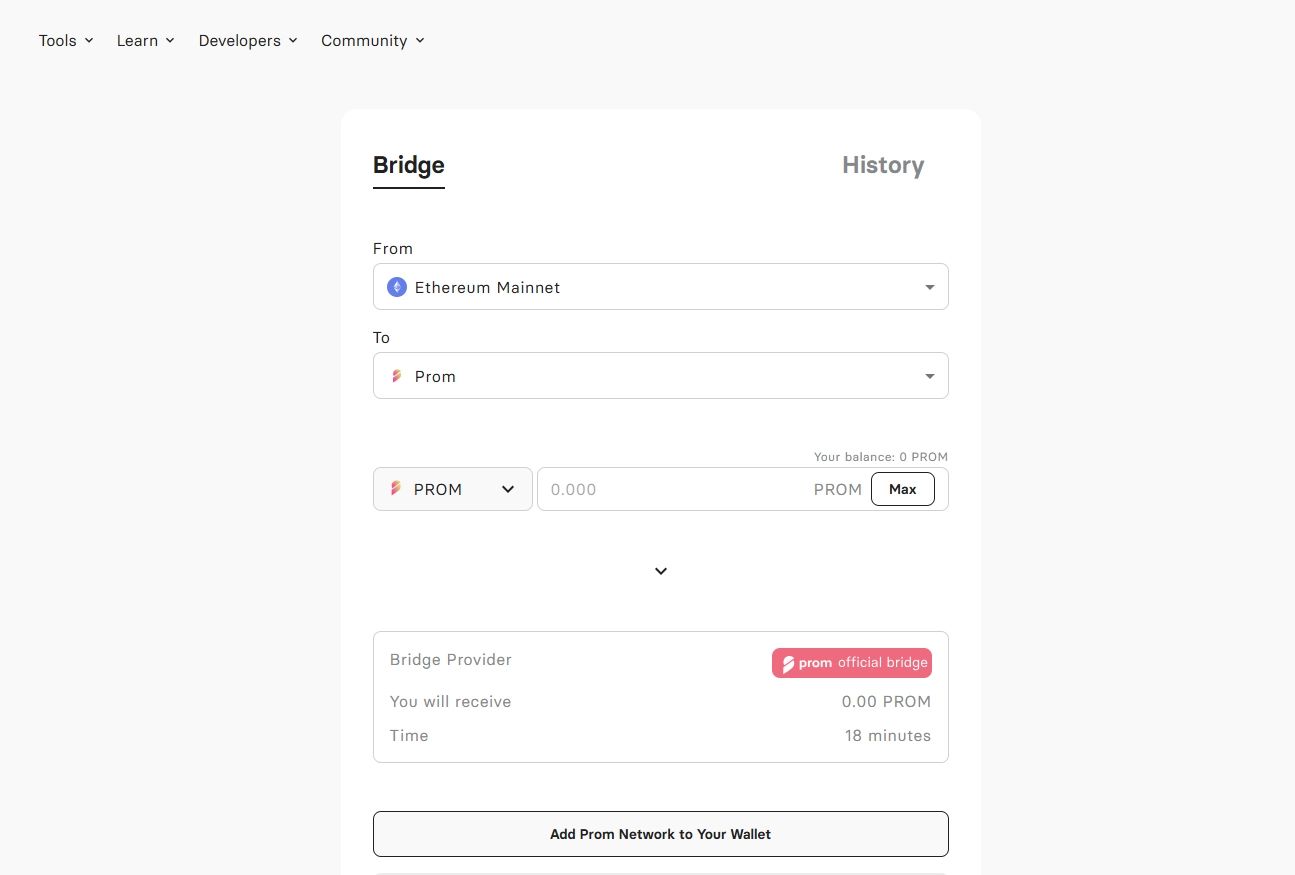Click the 'Time' label
1295x875 pixels.
tap(409, 736)
